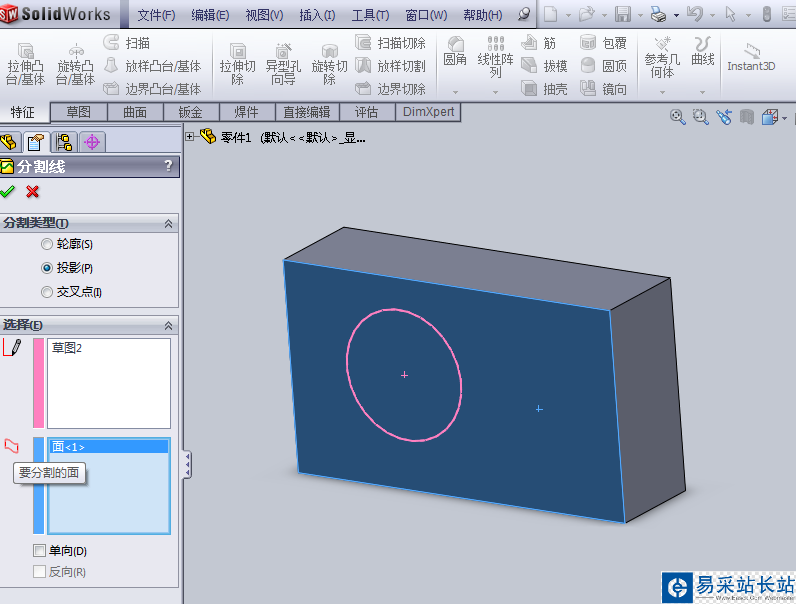
Task: Toggle the Reverse direction (反向) checkbox
Action: click(39, 572)
